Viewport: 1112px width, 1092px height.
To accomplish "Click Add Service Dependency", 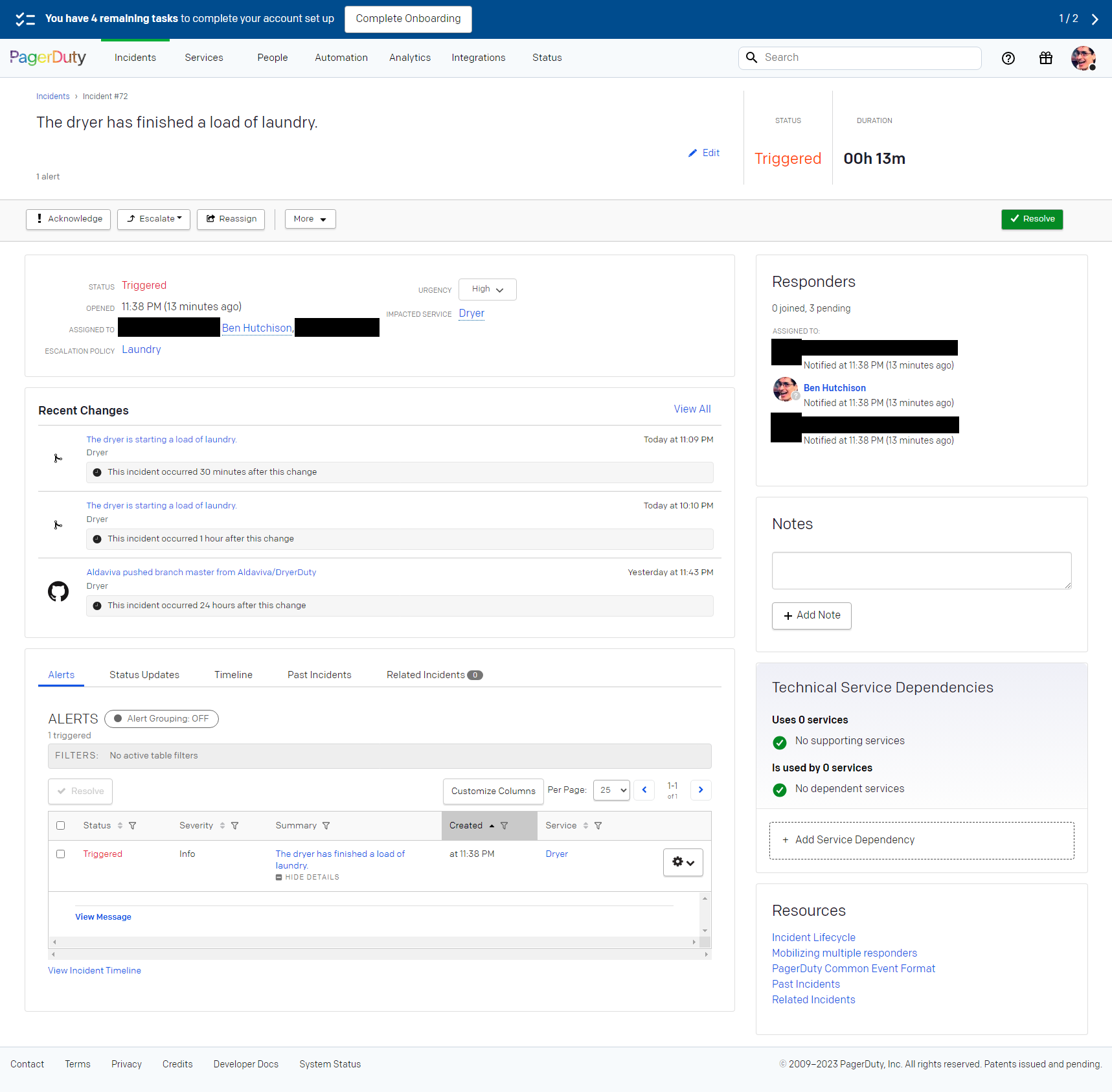I will tap(922, 841).
